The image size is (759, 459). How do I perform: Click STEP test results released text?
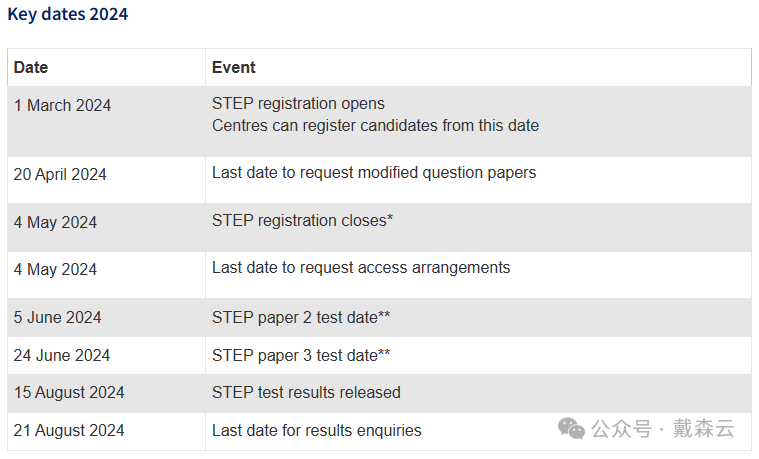click(306, 393)
